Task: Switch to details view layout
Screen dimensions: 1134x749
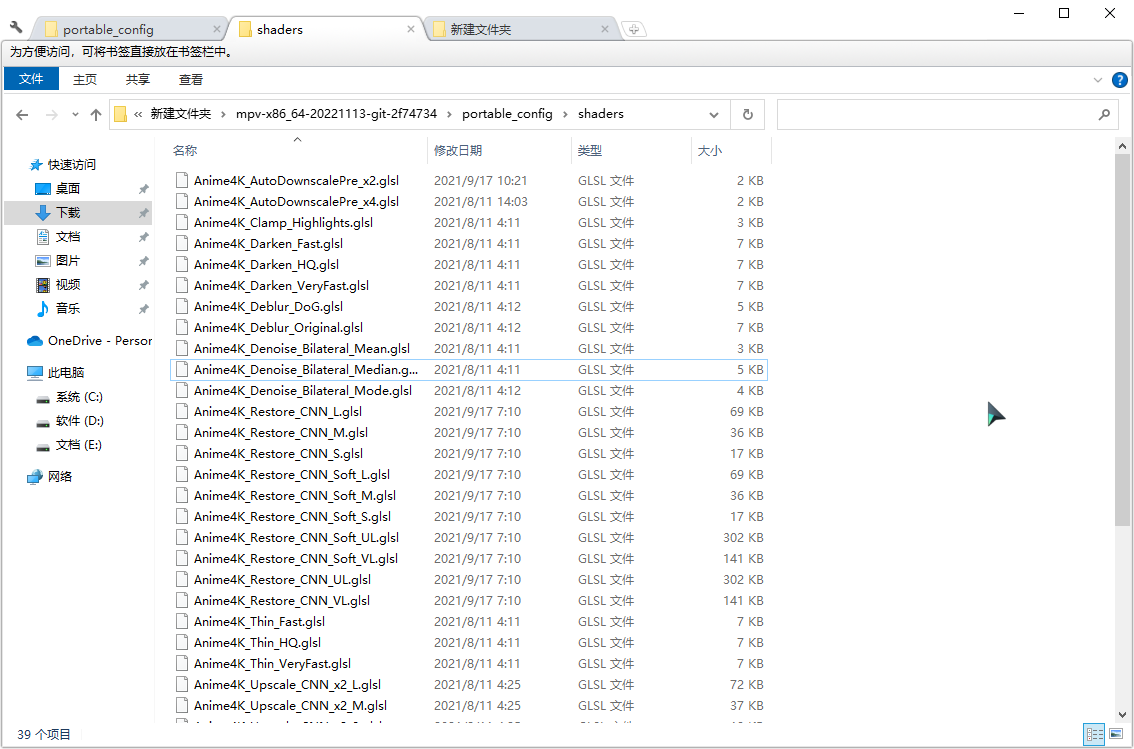Action: 1095,735
